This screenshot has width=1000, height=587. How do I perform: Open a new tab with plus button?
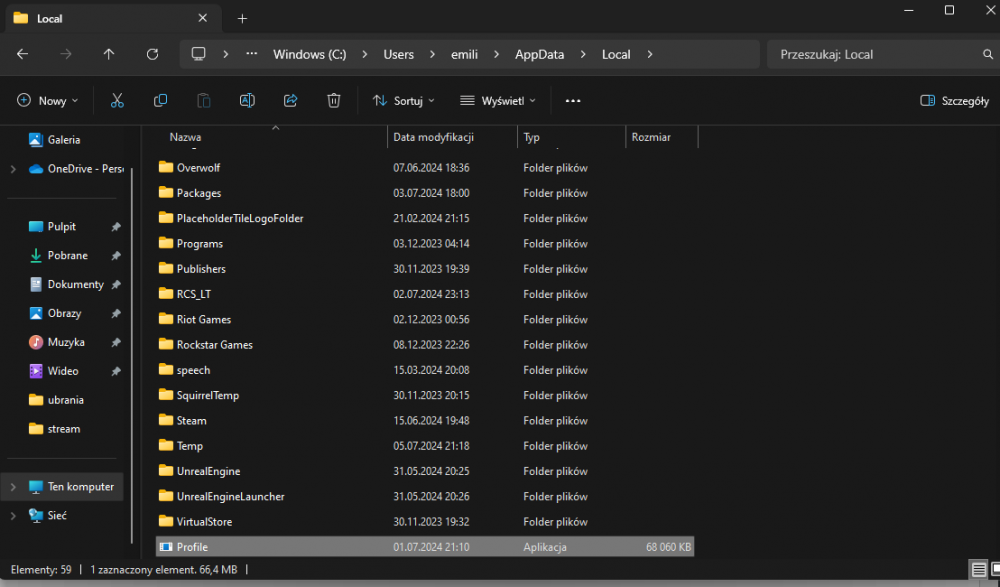242,19
